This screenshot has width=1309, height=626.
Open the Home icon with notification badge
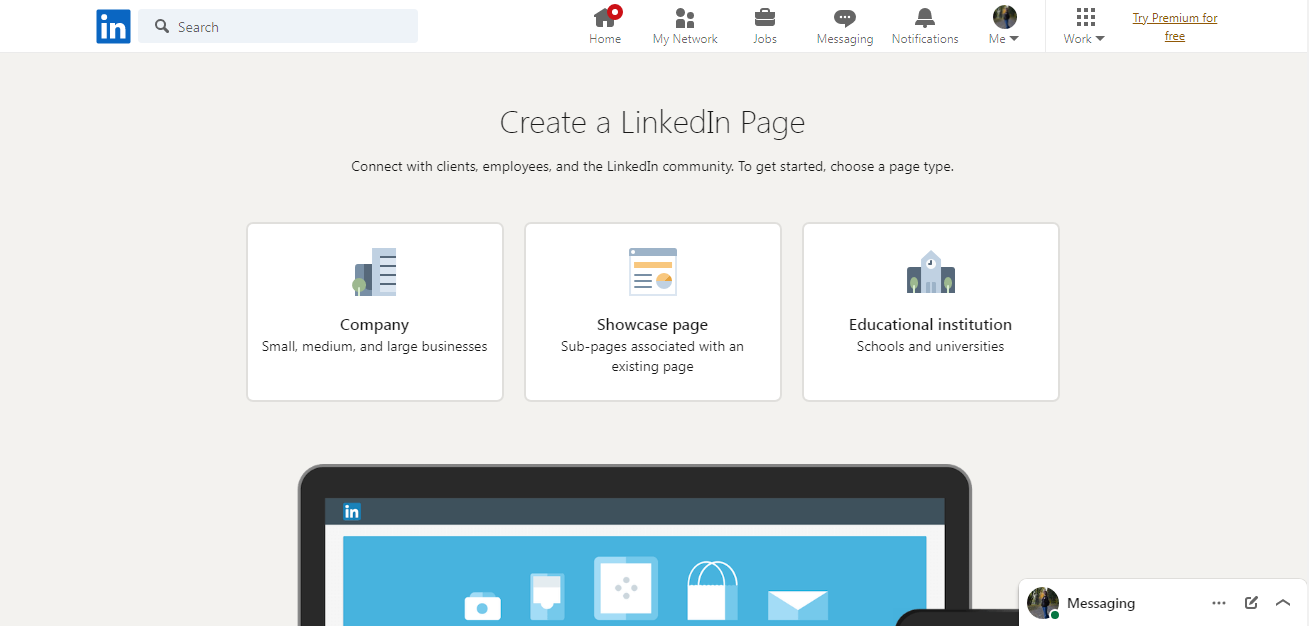coord(606,16)
